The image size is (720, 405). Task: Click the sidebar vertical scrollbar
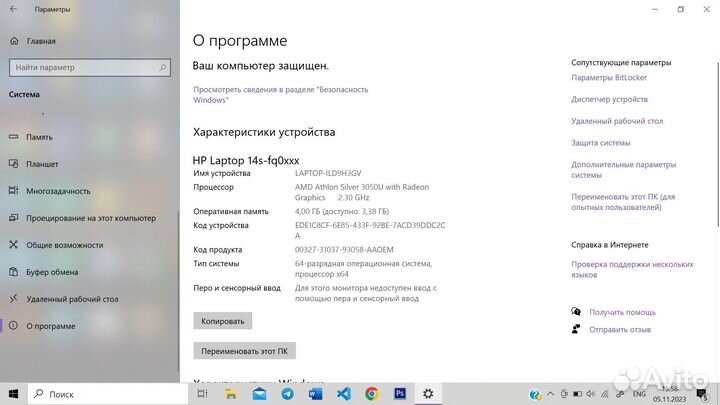(178, 290)
